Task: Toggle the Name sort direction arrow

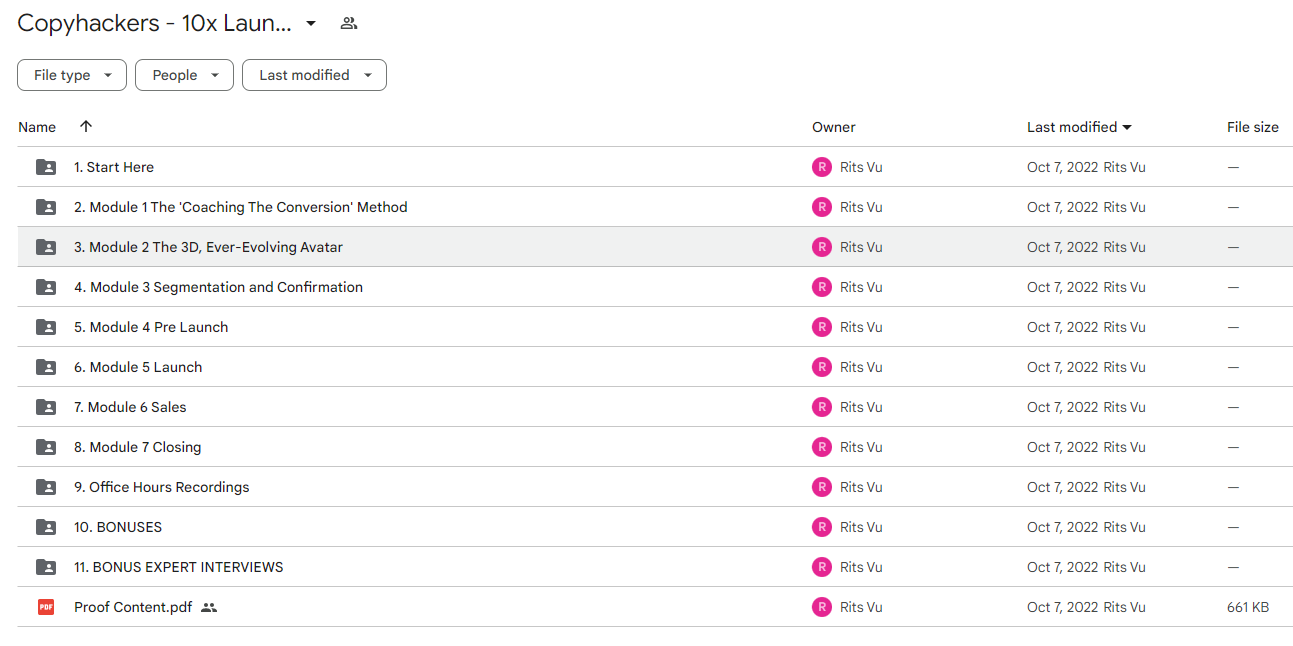Action: click(86, 126)
